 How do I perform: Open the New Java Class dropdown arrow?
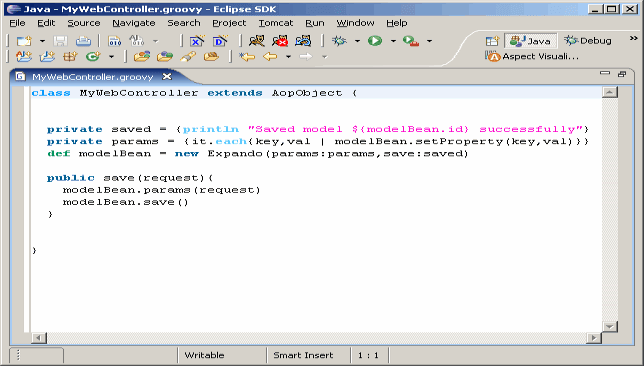[111, 57]
